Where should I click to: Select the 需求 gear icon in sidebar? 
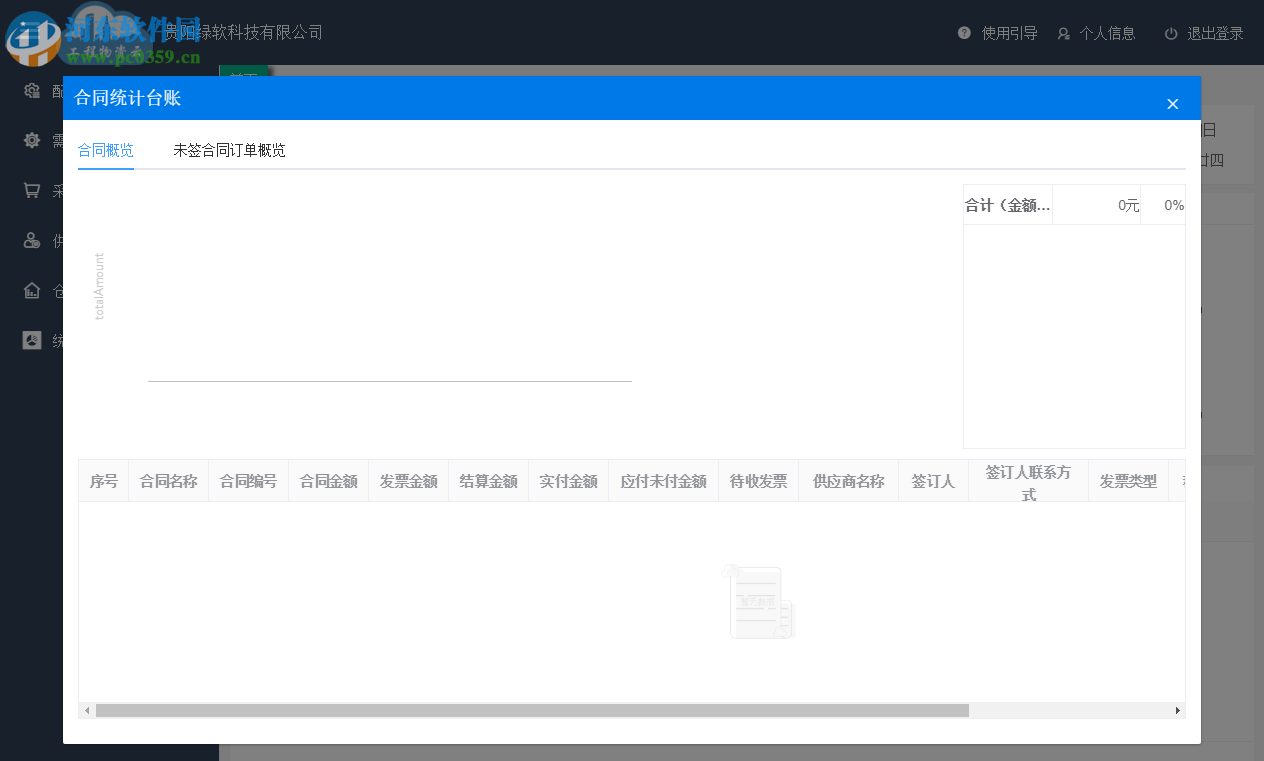30,140
